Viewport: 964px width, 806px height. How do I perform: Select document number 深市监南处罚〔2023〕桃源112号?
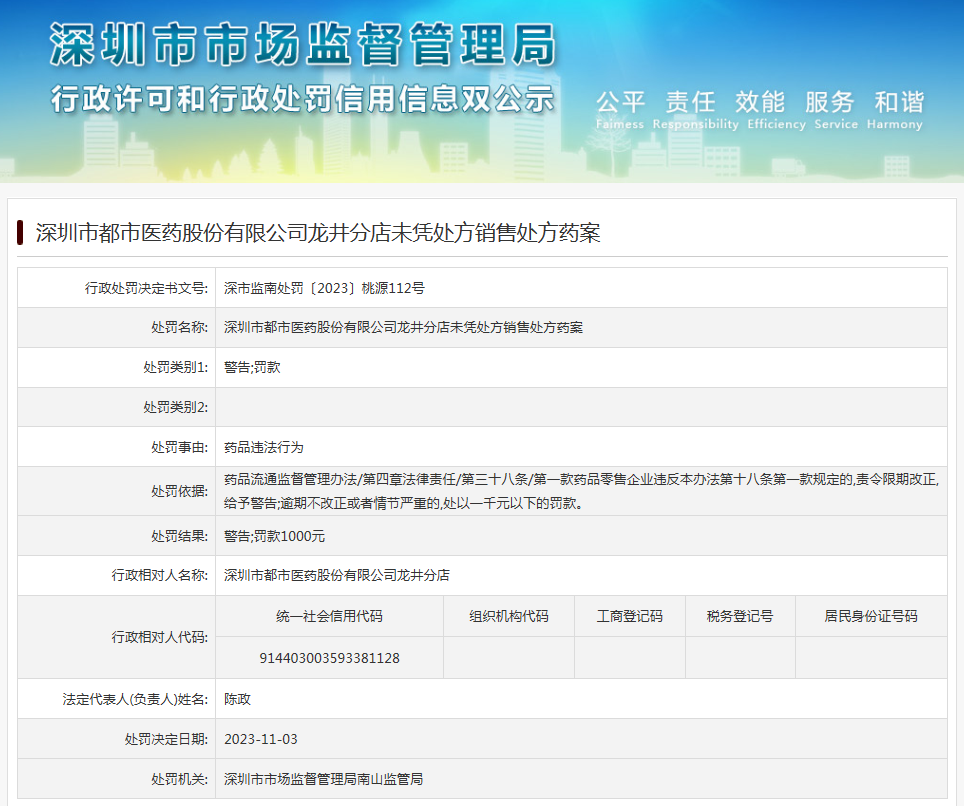click(324, 288)
